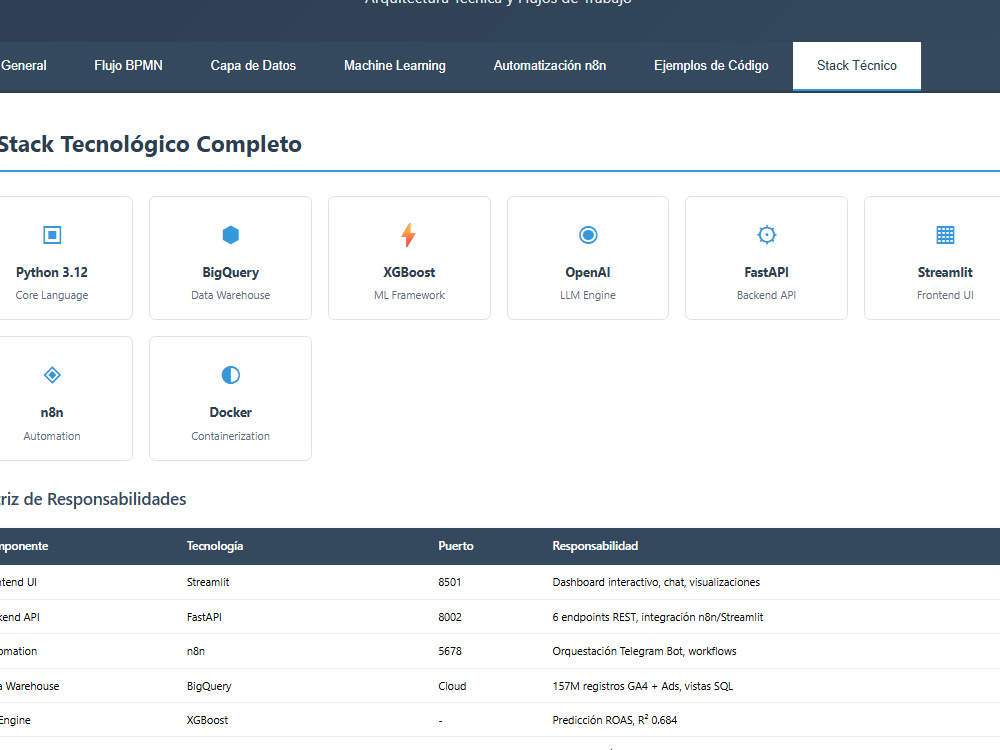Click the Python 3.12 square icon
The image size is (1000, 750).
click(52, 235)
